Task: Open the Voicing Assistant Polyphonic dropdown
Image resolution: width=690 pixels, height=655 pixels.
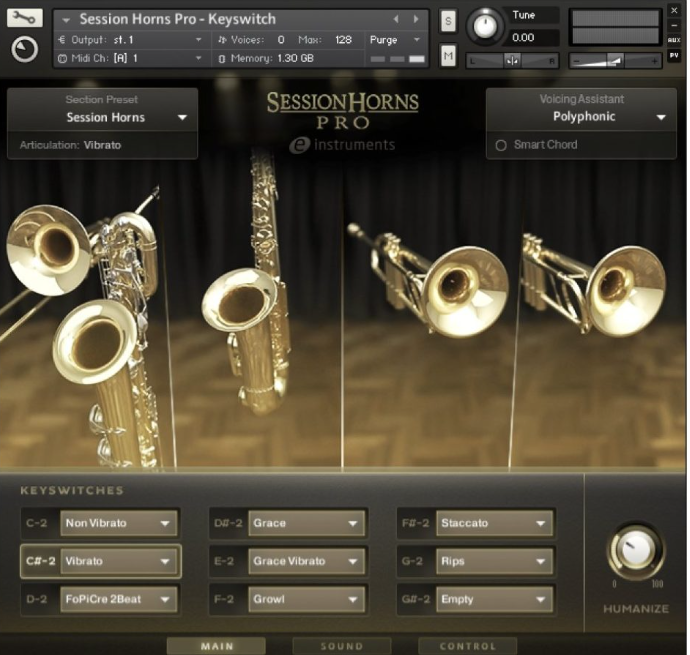Action: pos(581,117)
